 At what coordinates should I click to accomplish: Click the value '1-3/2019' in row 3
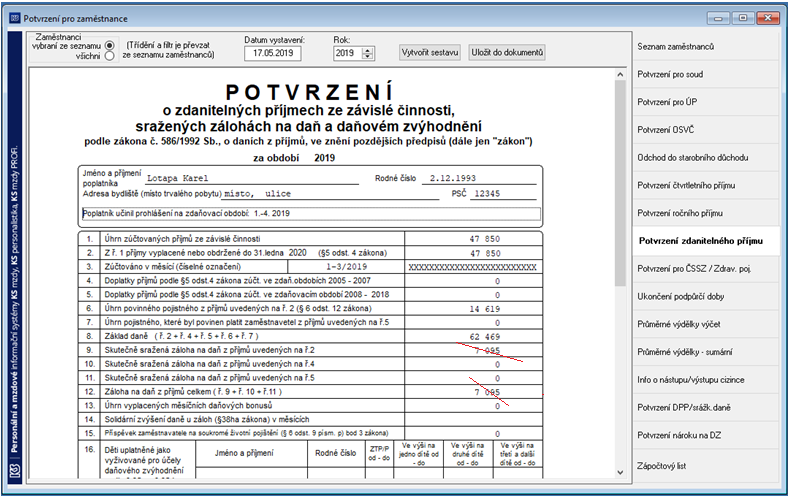point(347,267)
